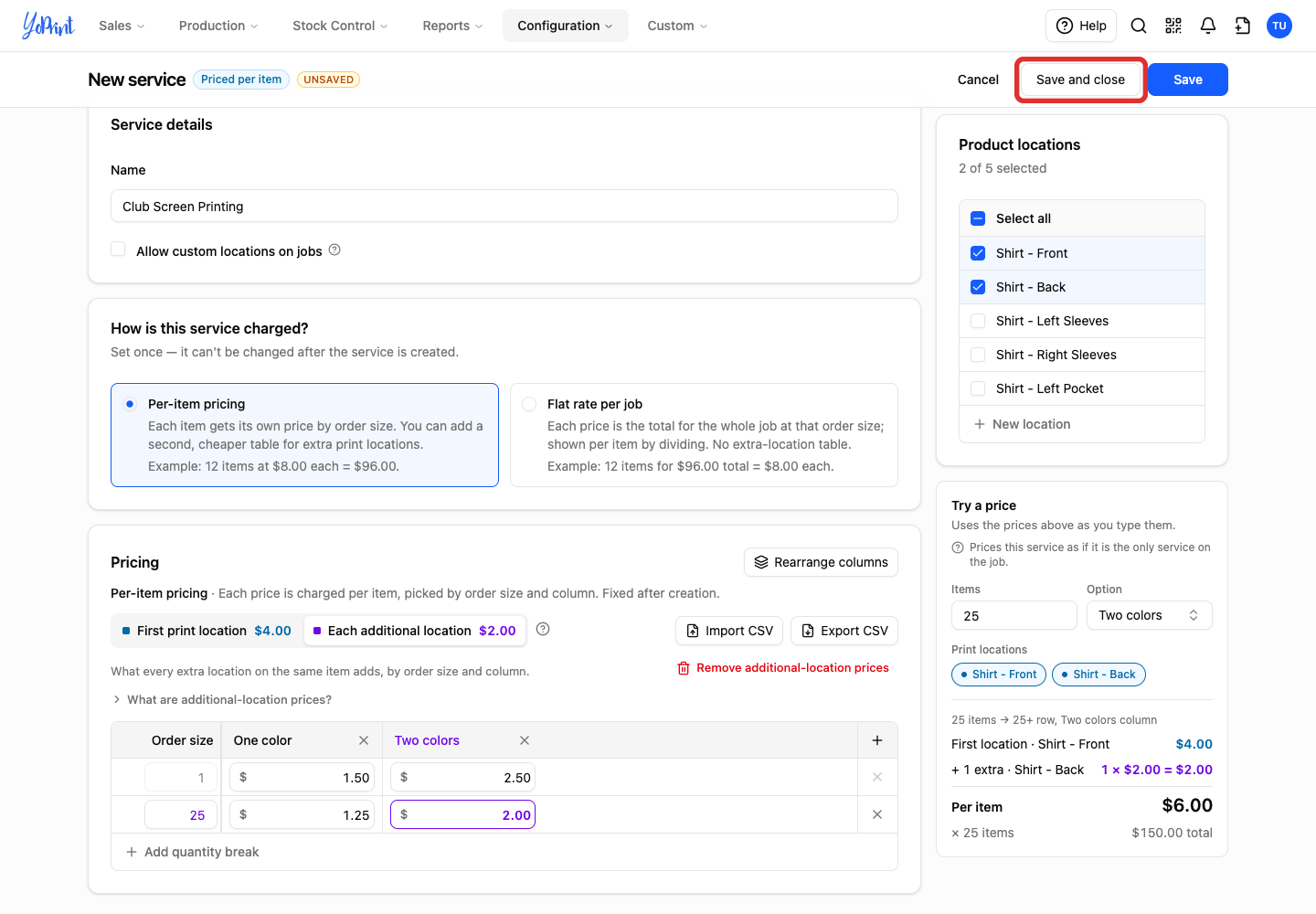Uncheck Shirt - Back location
The height and width of the screenshot is (914, 1316).
click(x=978, y=287)
